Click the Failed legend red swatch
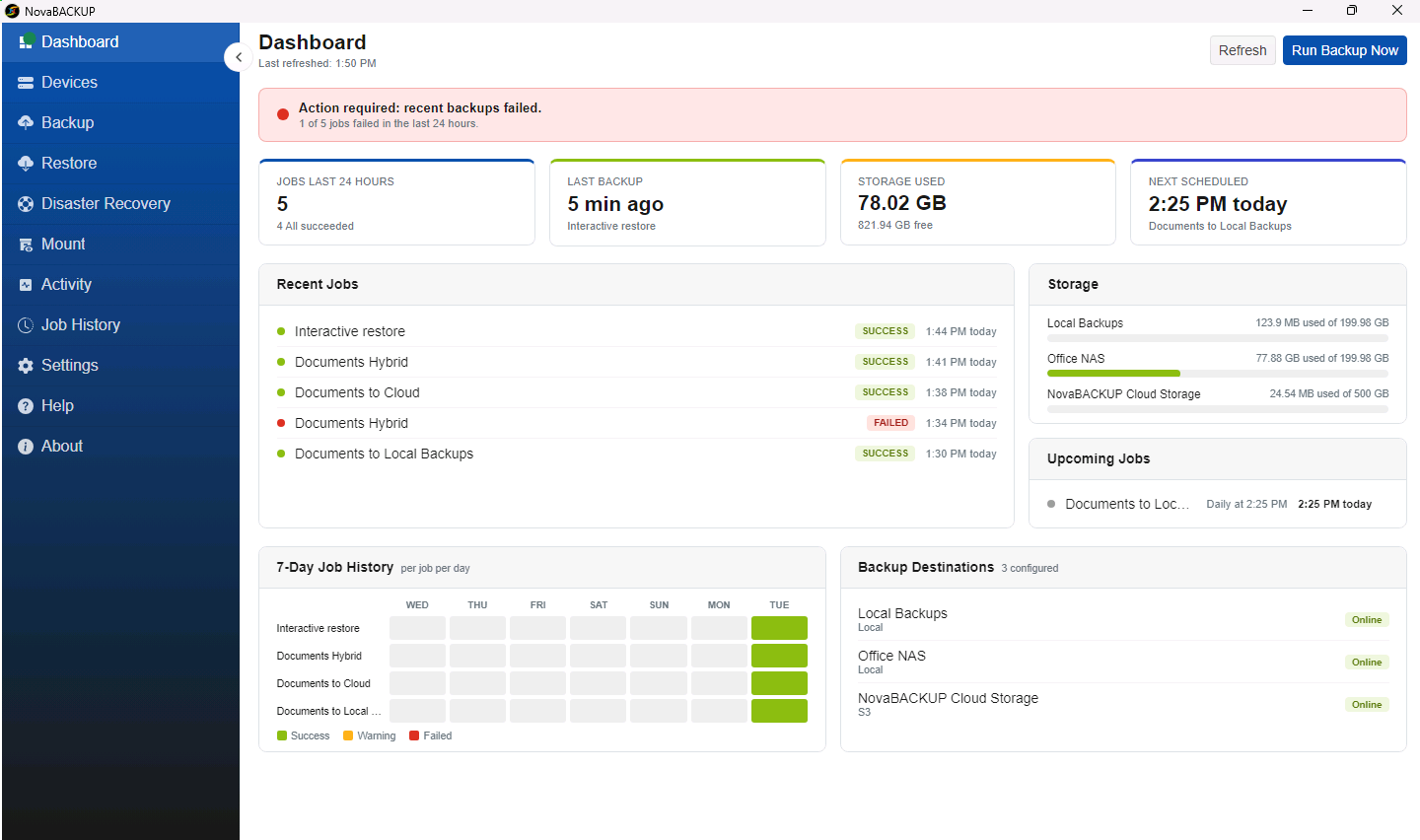This screenshot has height=840, width=1420. (414, 735)
